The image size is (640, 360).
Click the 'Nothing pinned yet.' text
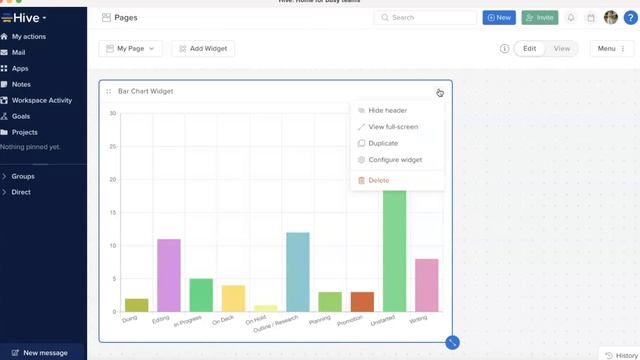(x=30, y=147)
